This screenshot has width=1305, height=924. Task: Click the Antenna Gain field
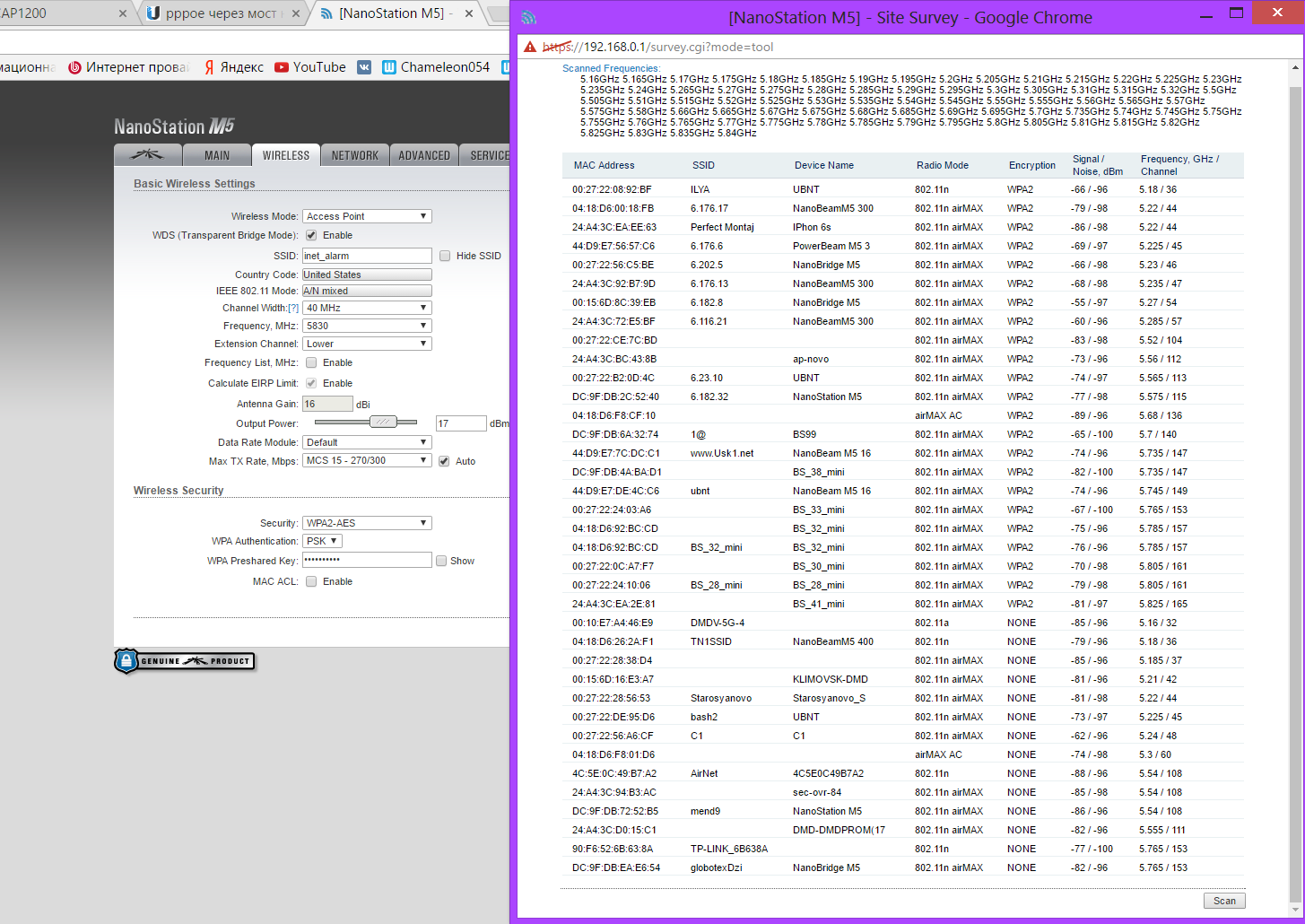(x=327, y=404)
